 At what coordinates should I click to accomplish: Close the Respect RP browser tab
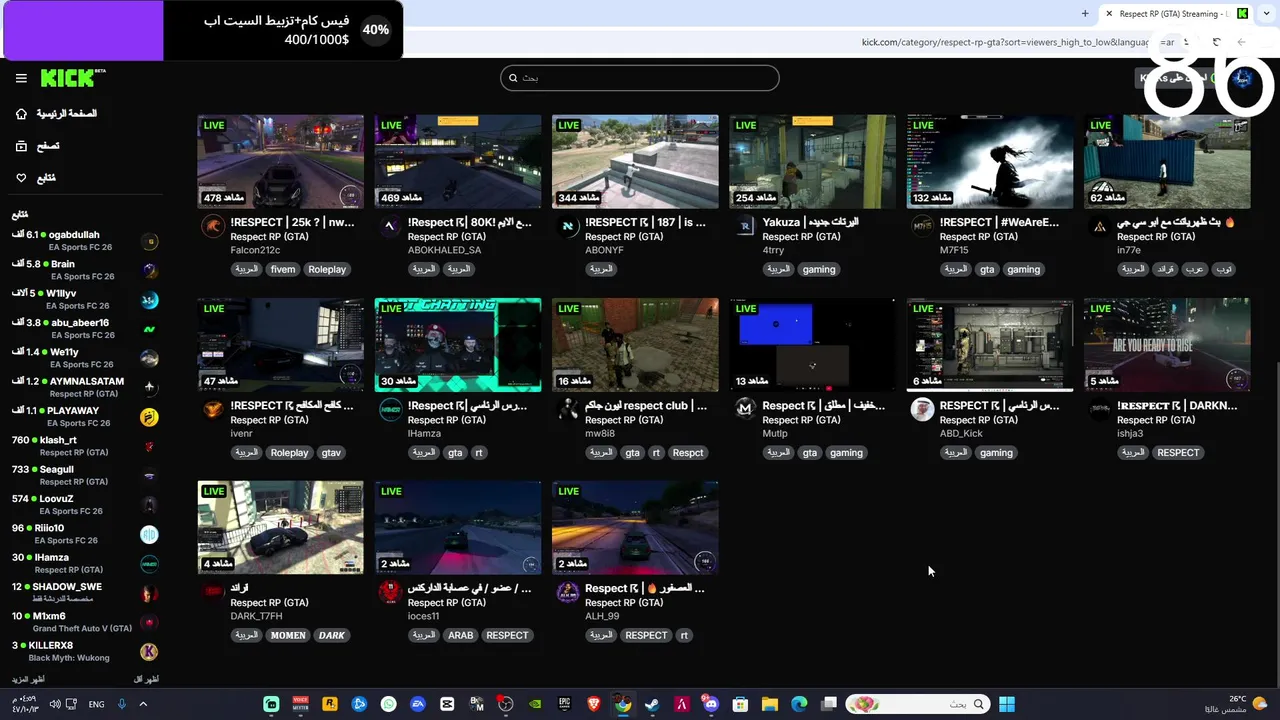(x=1109, y=14)
